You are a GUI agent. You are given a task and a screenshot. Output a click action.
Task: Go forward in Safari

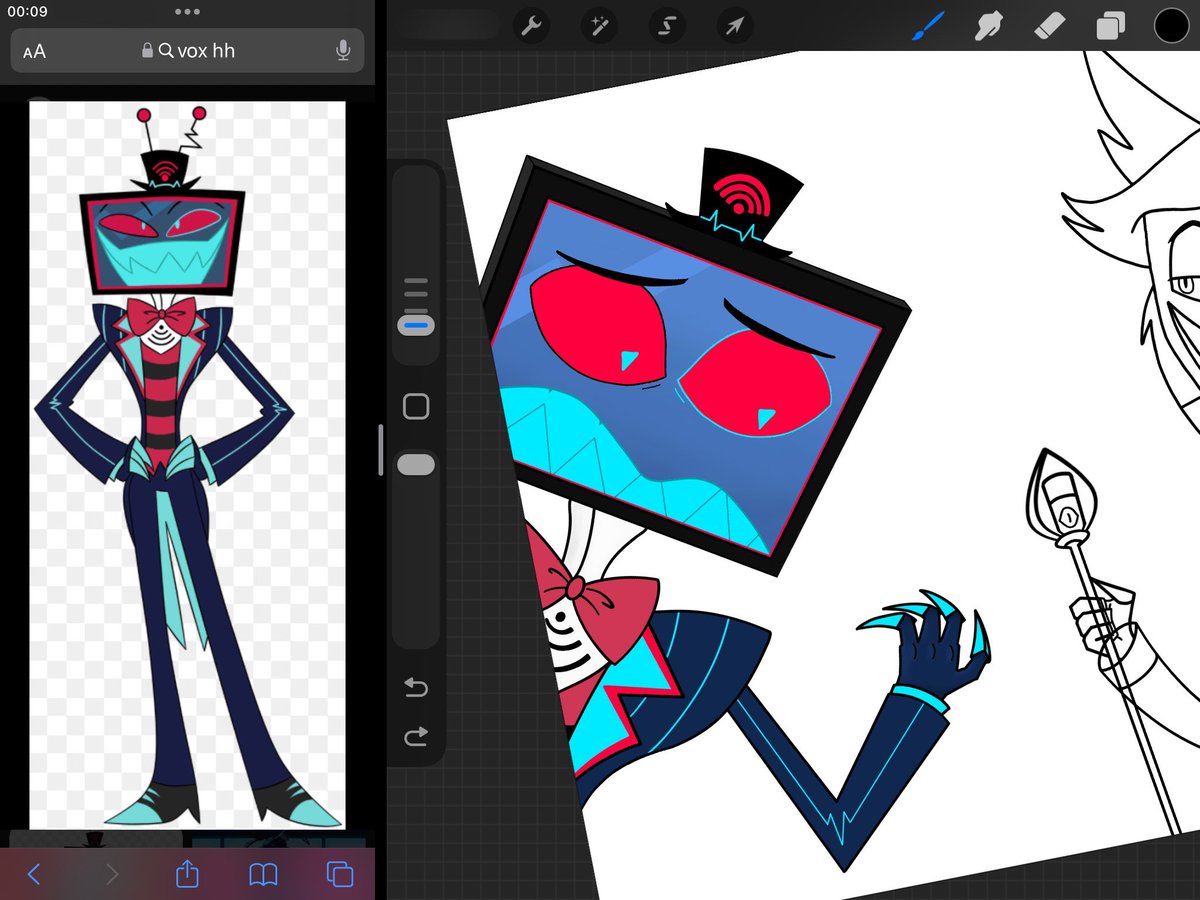pos(111,875)
